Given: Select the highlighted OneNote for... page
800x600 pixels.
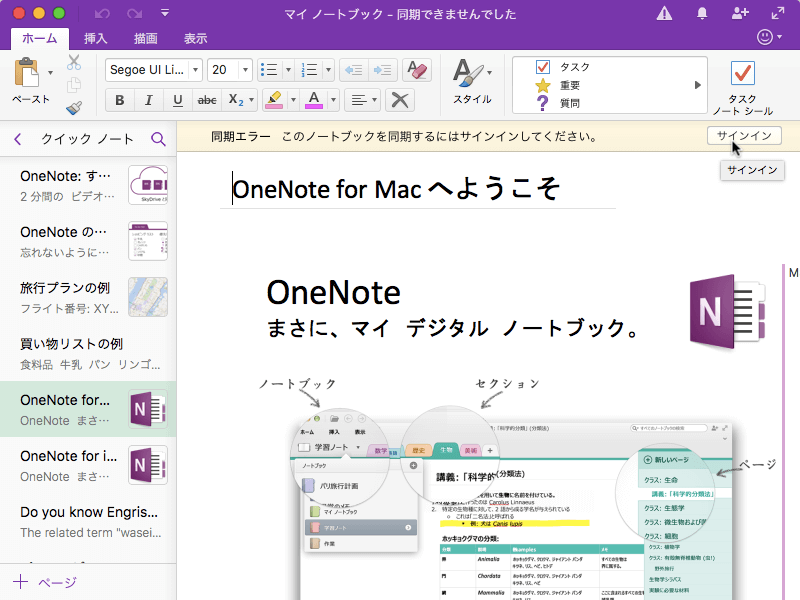Looking at the screenshot, I should [x=88, y=409].
